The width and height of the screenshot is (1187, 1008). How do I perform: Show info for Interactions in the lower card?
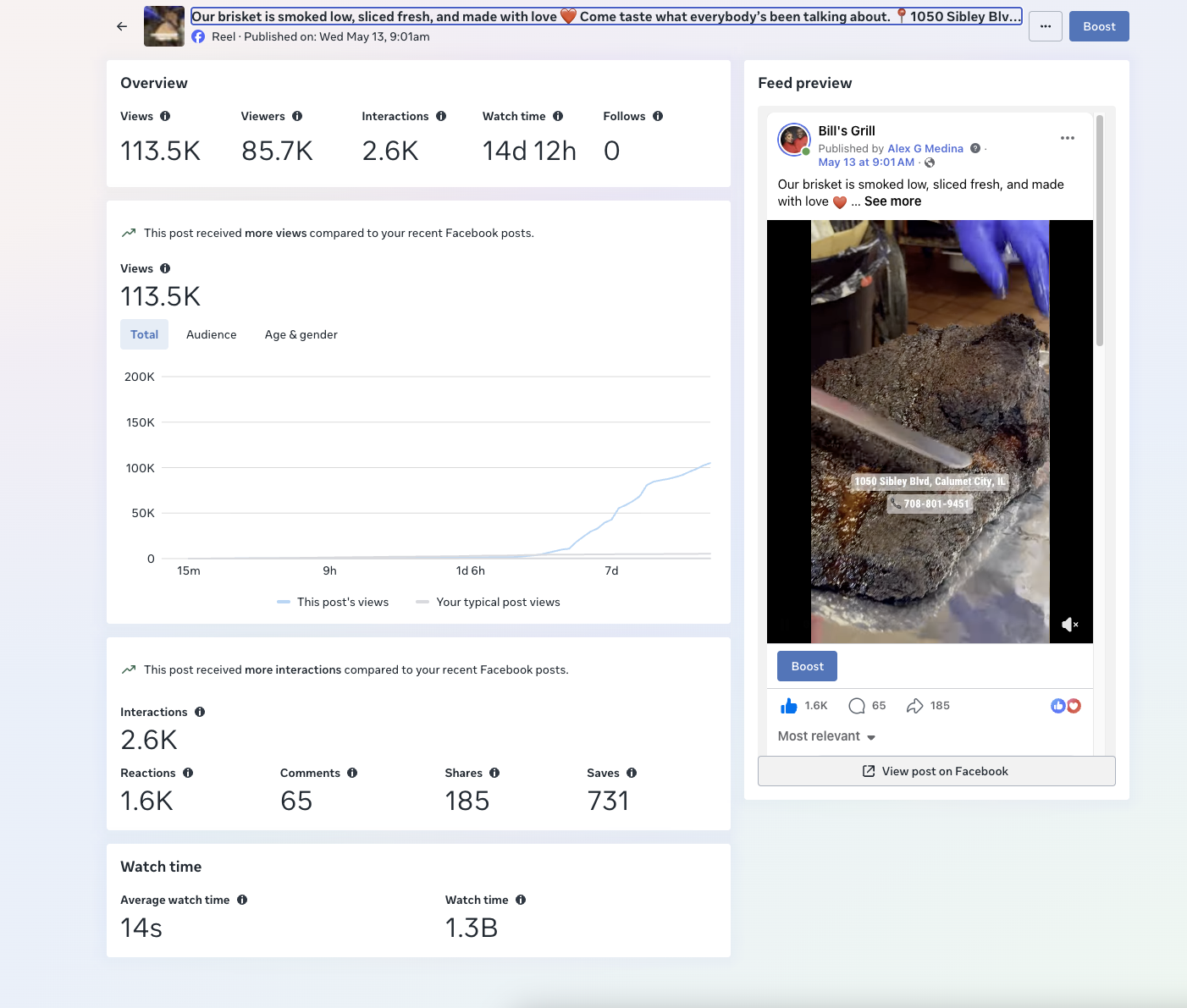(200, 712)
